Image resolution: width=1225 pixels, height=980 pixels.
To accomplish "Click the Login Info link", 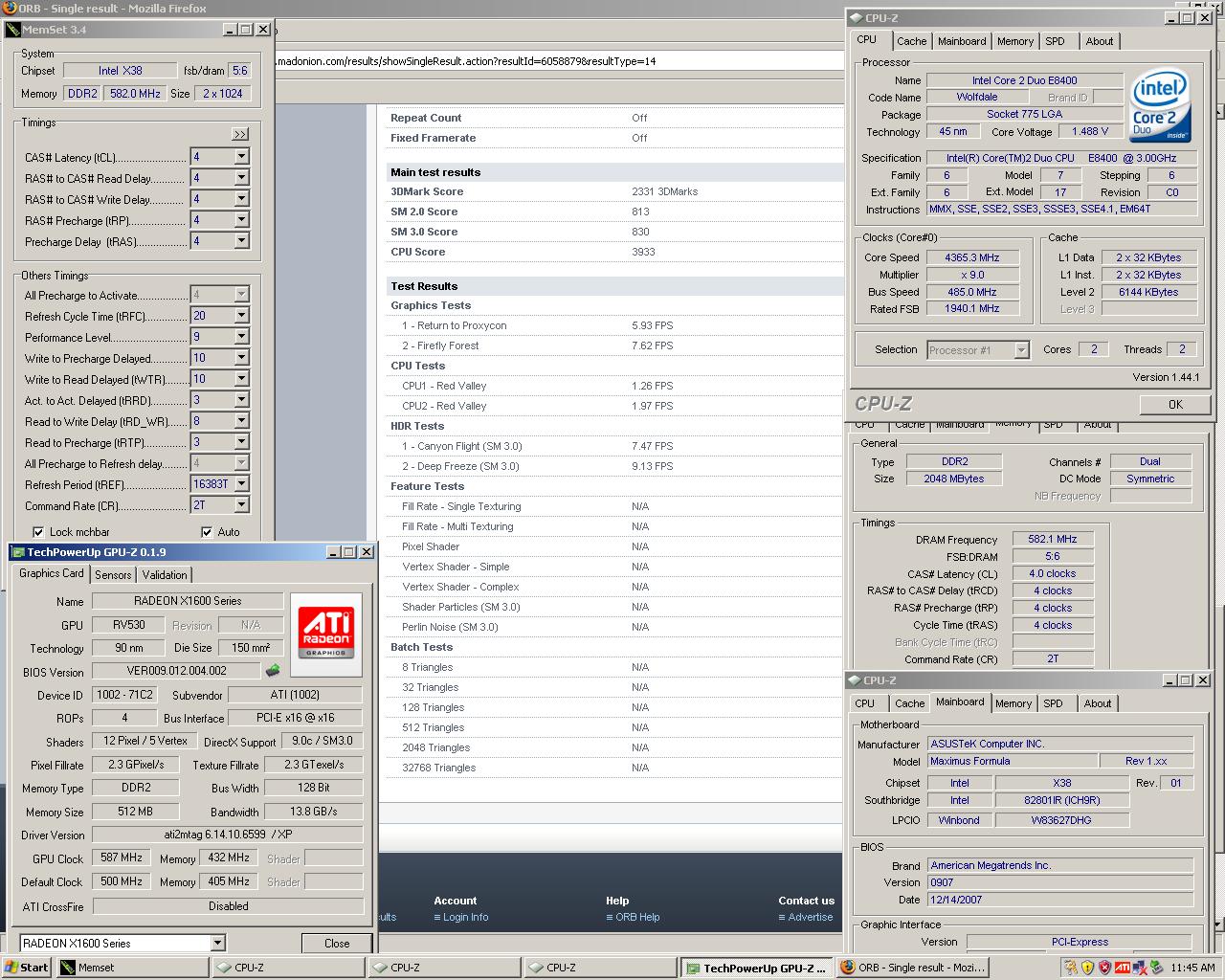I will 465,917.
